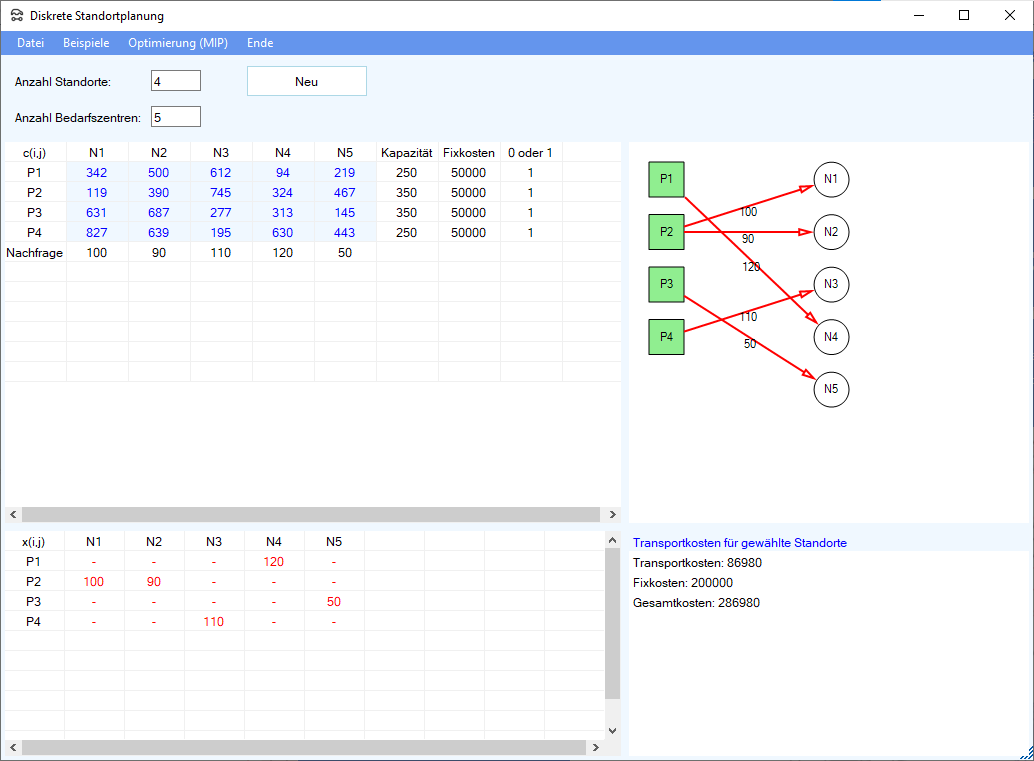Select the green P2 node in diagram

tap(666, 232)
